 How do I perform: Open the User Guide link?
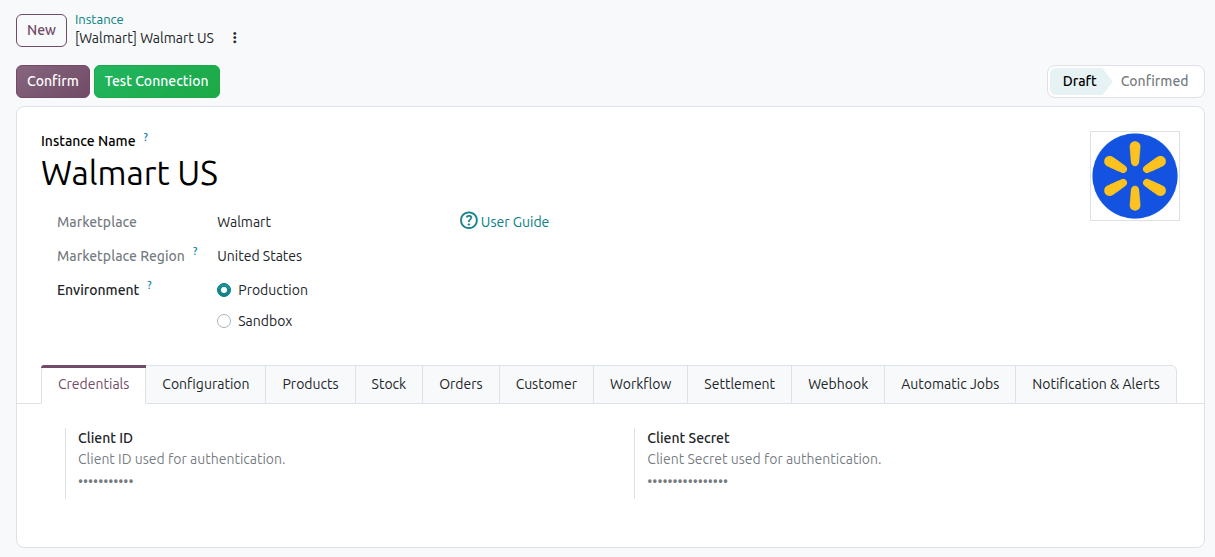coord(515,222)
